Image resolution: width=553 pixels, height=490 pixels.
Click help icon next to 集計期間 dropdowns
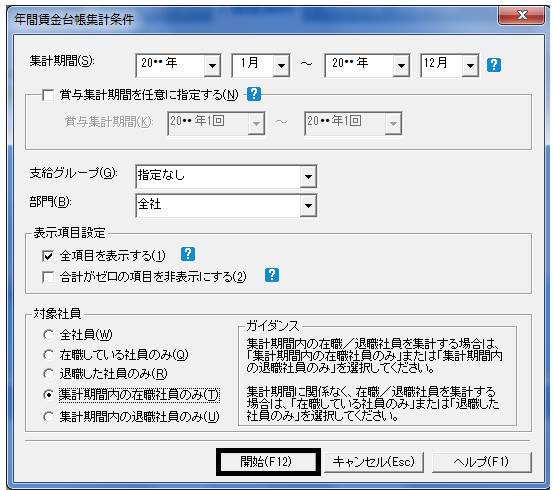tap(494, 65)
